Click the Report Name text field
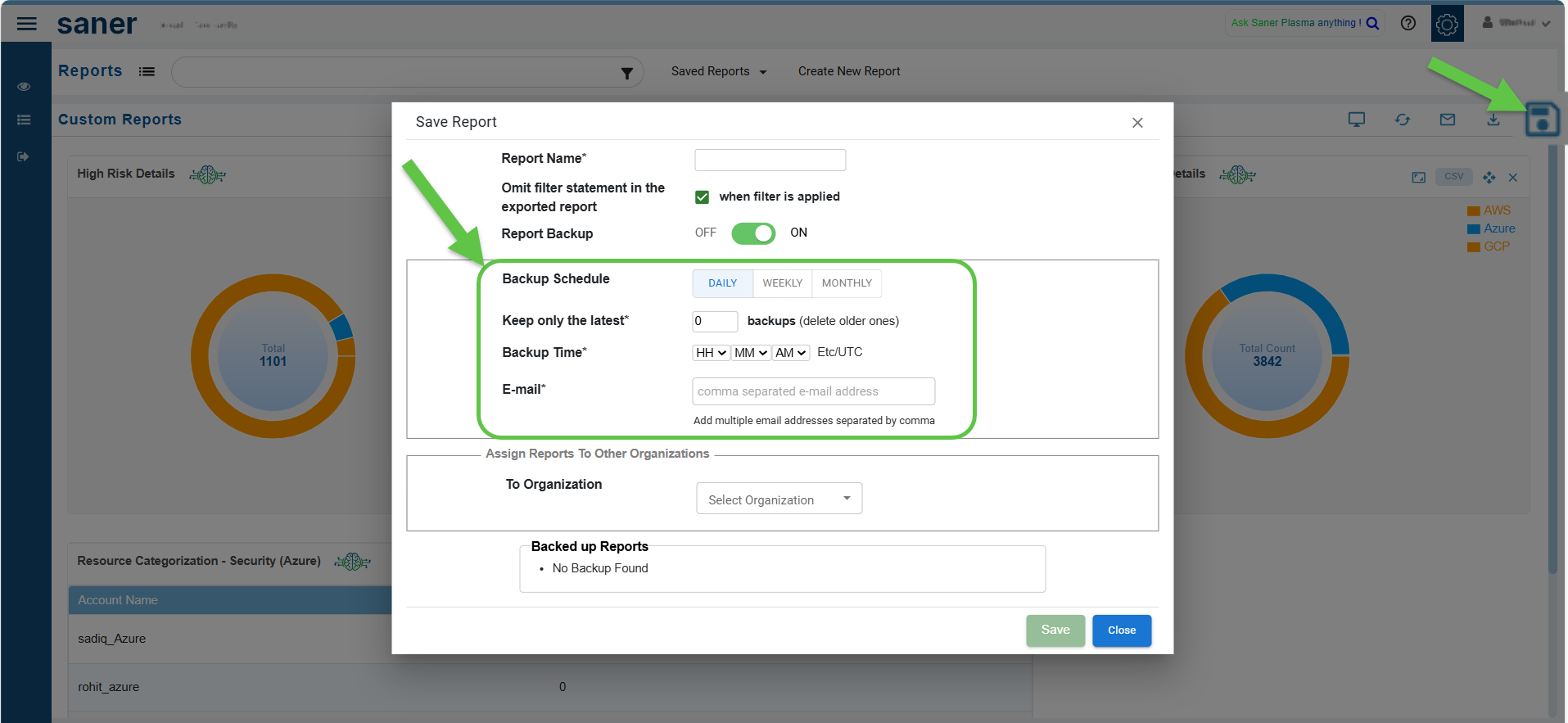 click(x=770, y=160)
